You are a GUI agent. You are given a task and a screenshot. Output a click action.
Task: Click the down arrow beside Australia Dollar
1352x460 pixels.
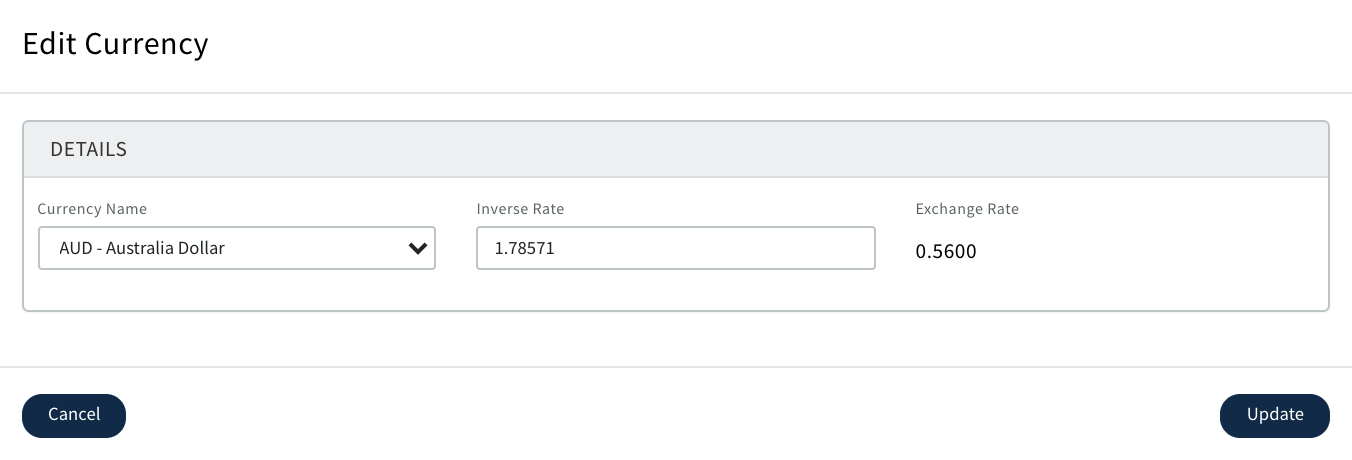418,249
